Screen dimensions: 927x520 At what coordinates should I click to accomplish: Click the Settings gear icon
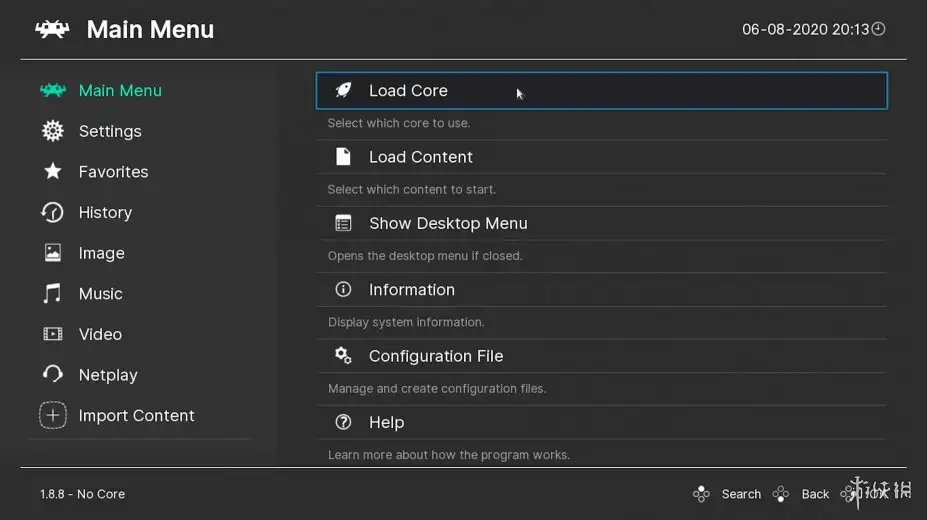point(53,131)
